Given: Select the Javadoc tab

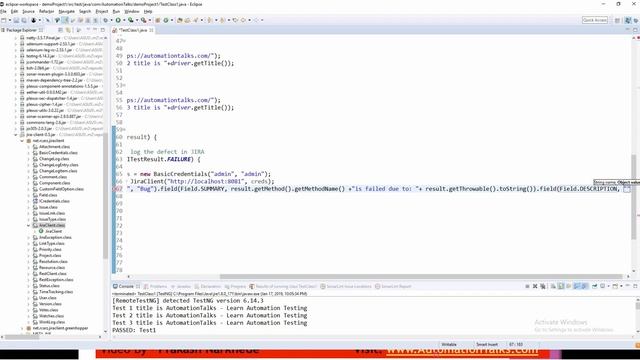Looking at the screenshot, I should pos(181,287).
